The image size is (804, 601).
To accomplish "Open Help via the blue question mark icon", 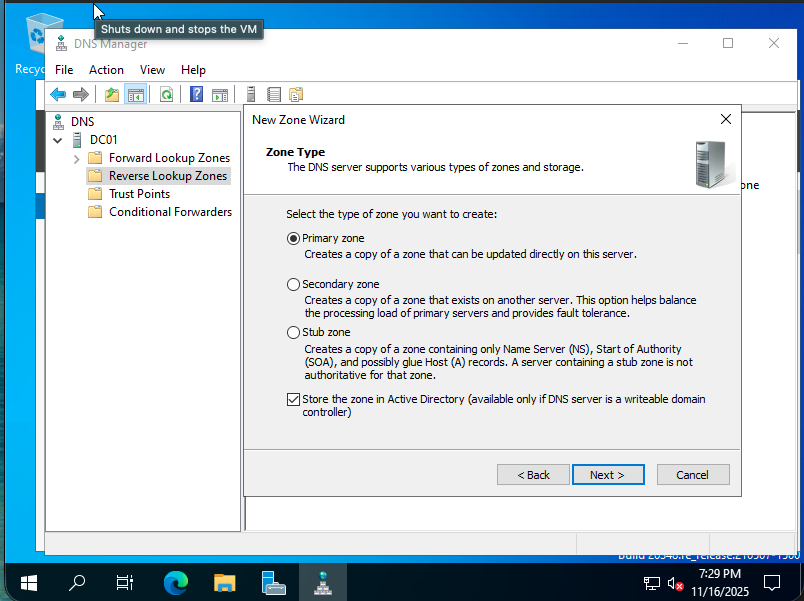I will pos(196,94).
